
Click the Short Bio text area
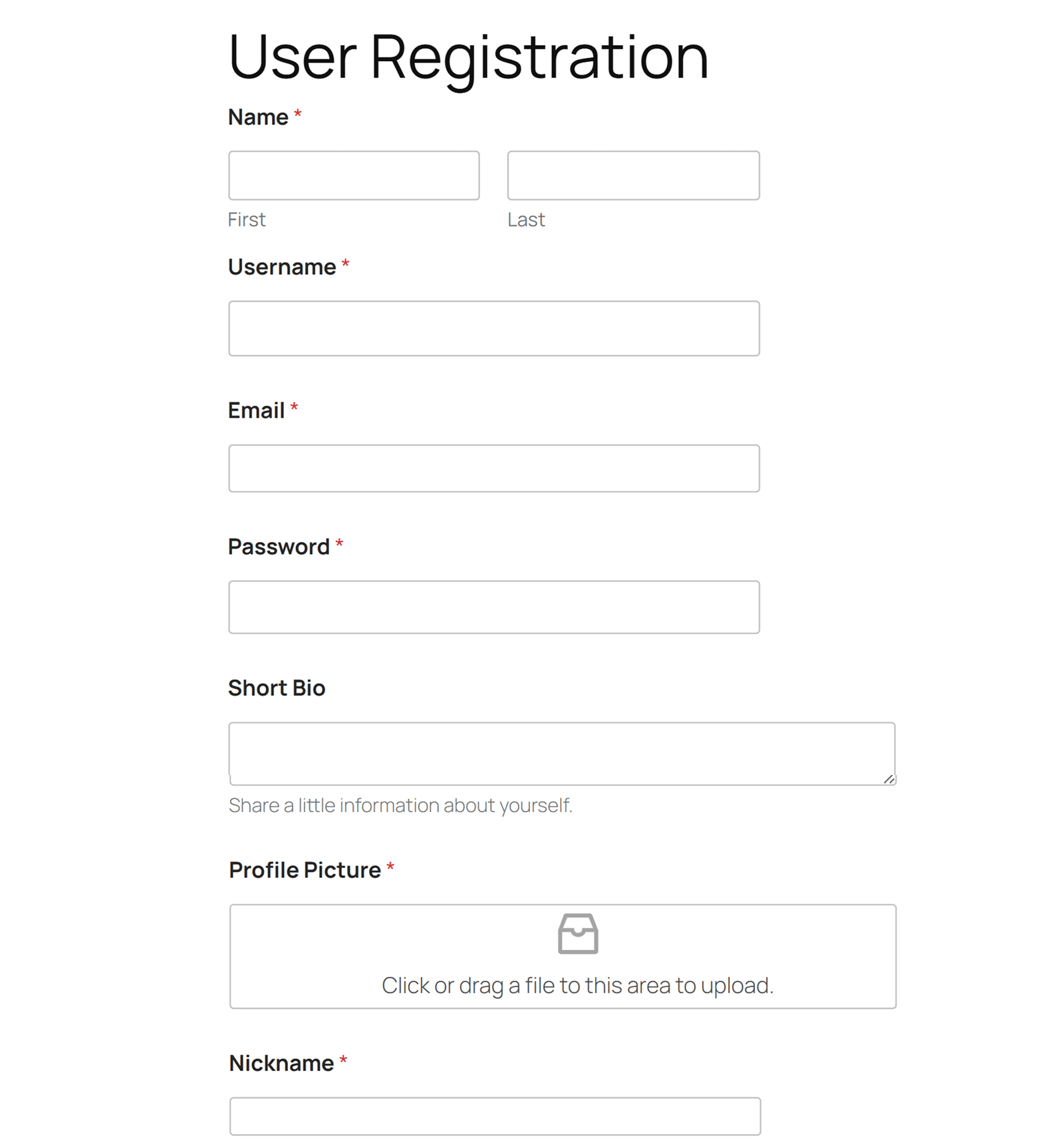562,752
